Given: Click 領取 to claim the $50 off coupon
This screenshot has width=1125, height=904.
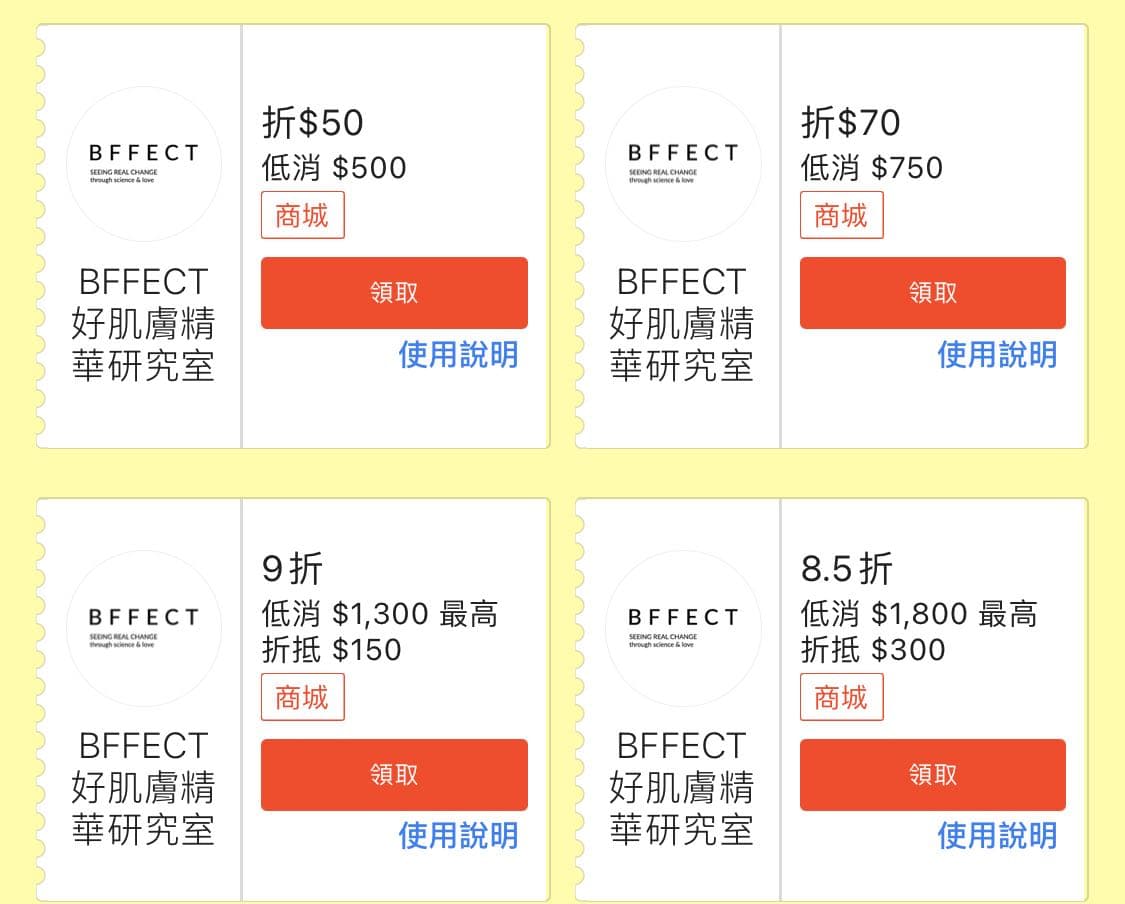Looking at the screenshot, I should 394,292.
